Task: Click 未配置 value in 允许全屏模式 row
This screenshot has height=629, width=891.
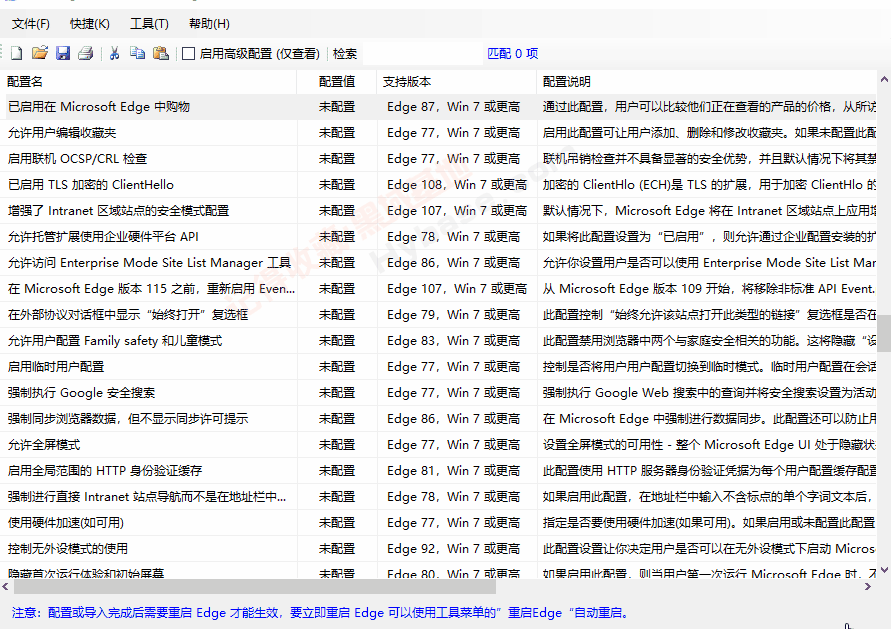Action: click(337, 445)
